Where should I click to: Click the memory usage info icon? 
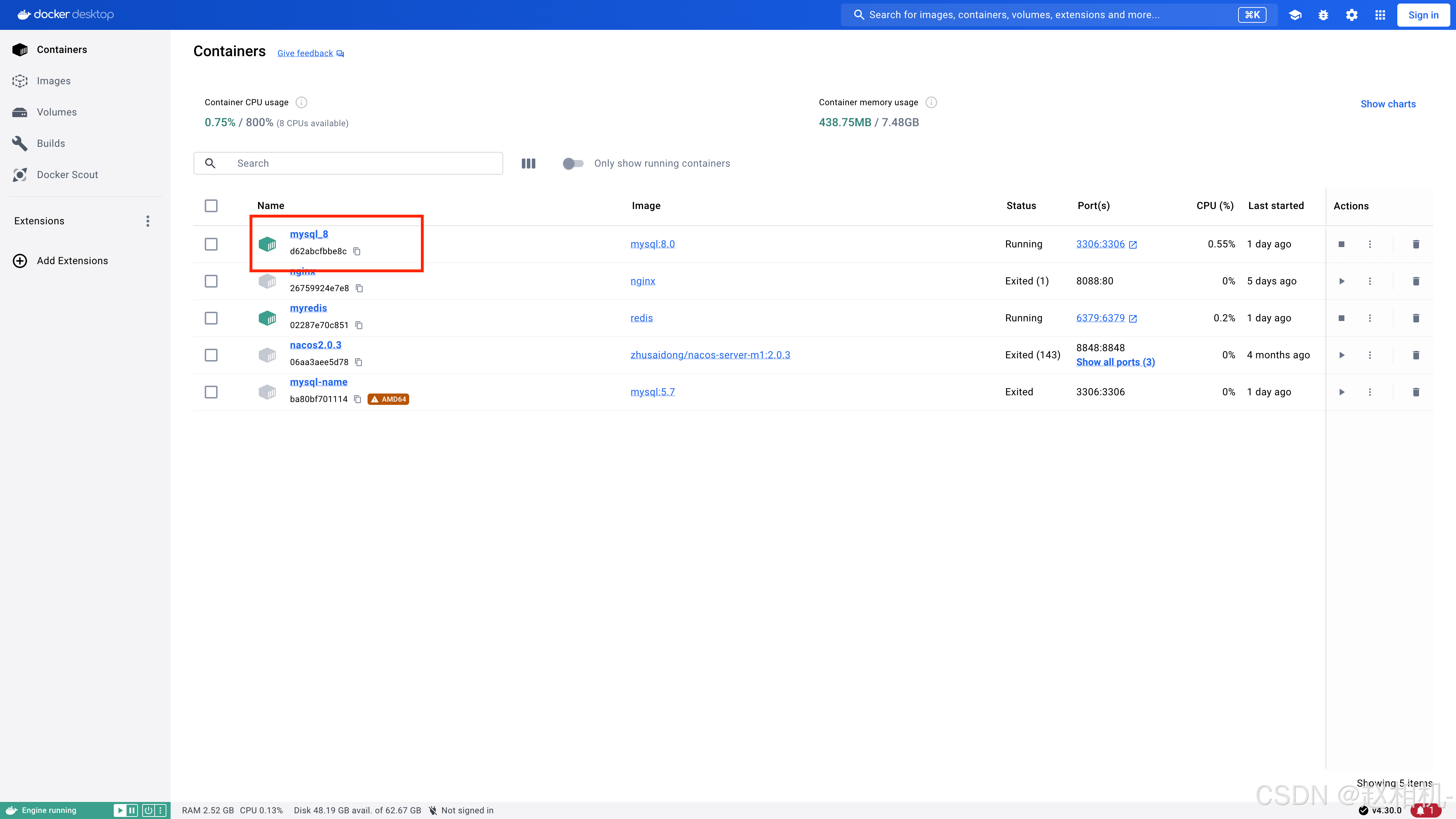pos(931,102)
